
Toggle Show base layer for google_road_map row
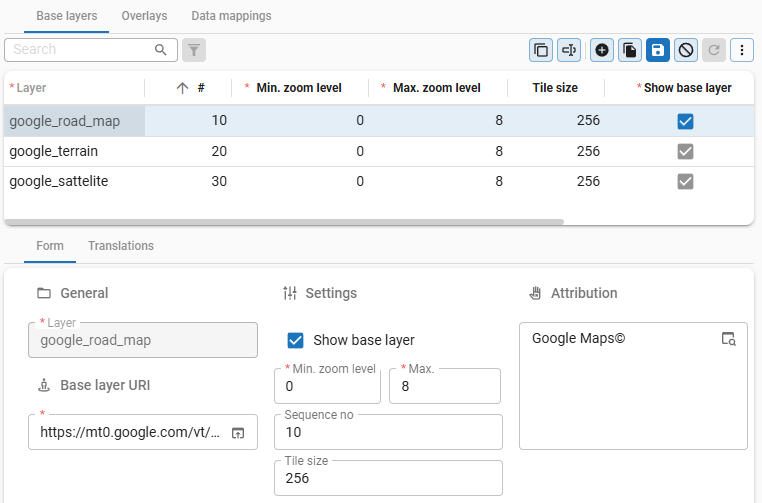pyautogui.click(x=685, y=121)
